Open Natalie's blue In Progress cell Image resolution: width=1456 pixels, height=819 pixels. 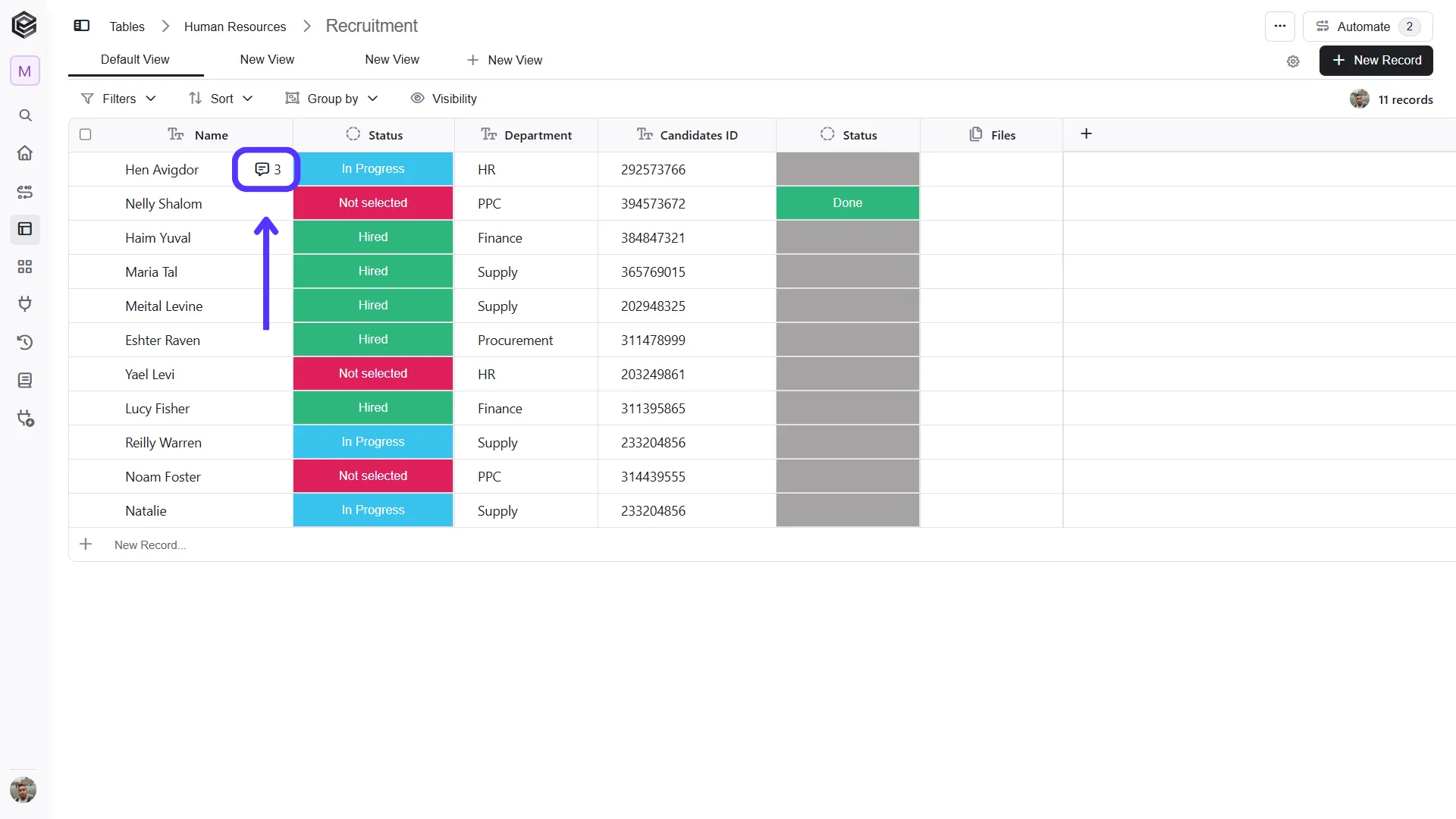click(x=373, y=510)
